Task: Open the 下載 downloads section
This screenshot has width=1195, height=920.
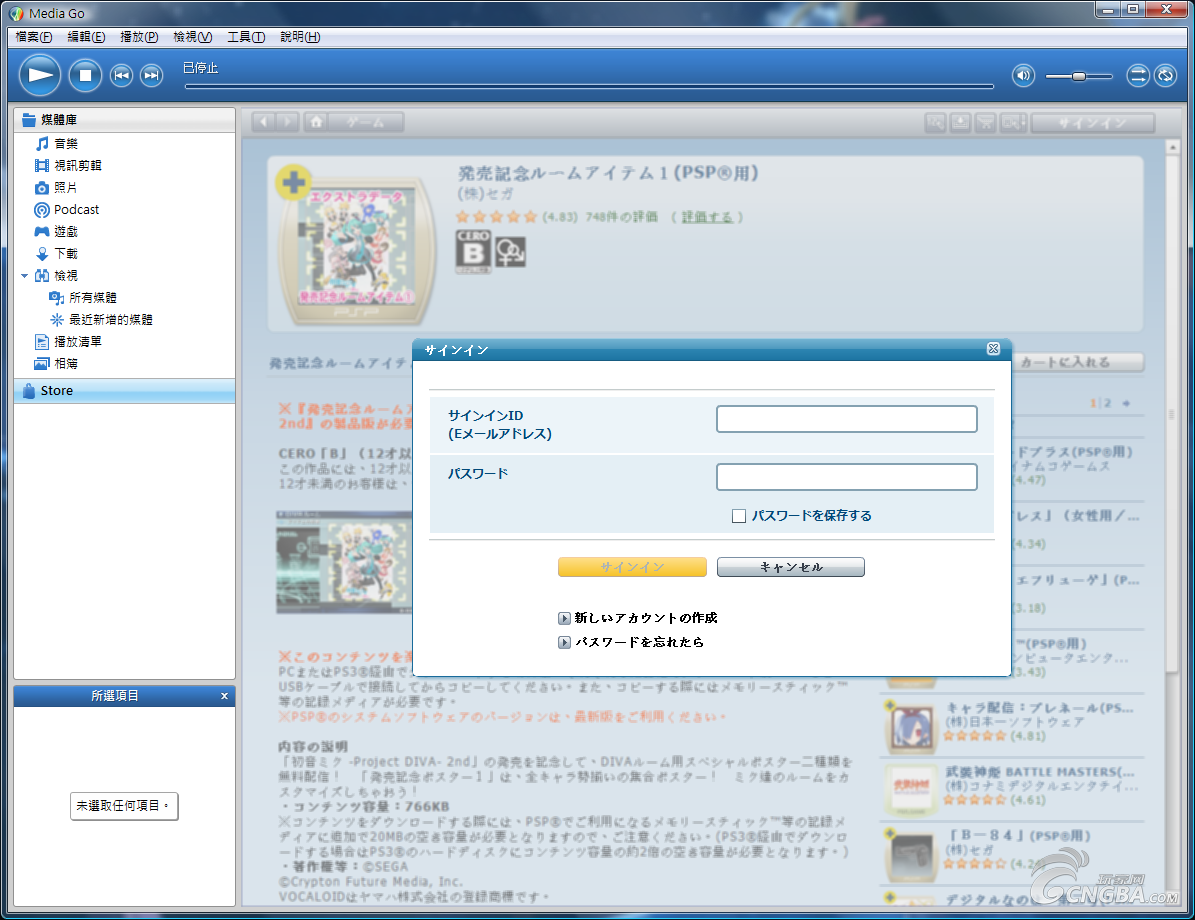Action: (66, 254)
